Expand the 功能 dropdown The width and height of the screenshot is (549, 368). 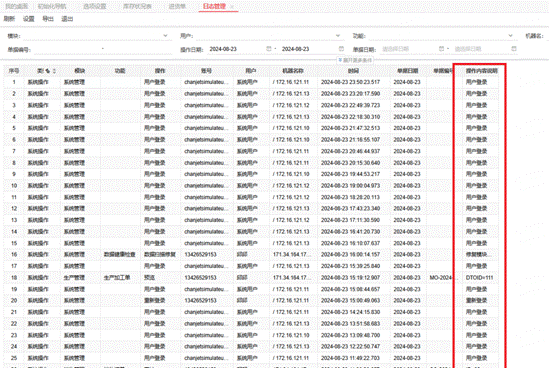[x=510, y=36]
